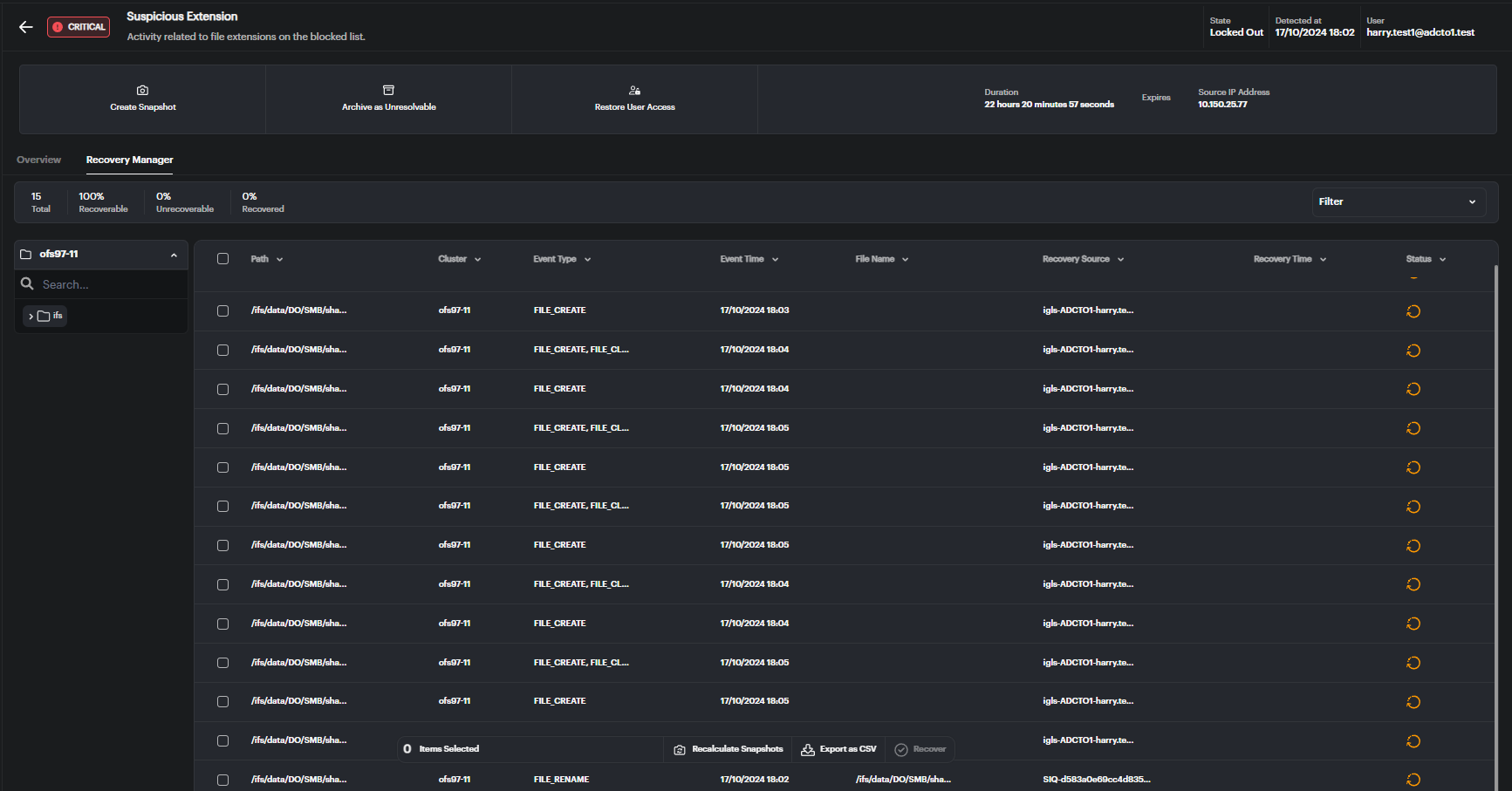Viewport: 1512px width, 791px height.
Task: Click the user harry.test1@adcto1.test
Action: pos(1420,32)
